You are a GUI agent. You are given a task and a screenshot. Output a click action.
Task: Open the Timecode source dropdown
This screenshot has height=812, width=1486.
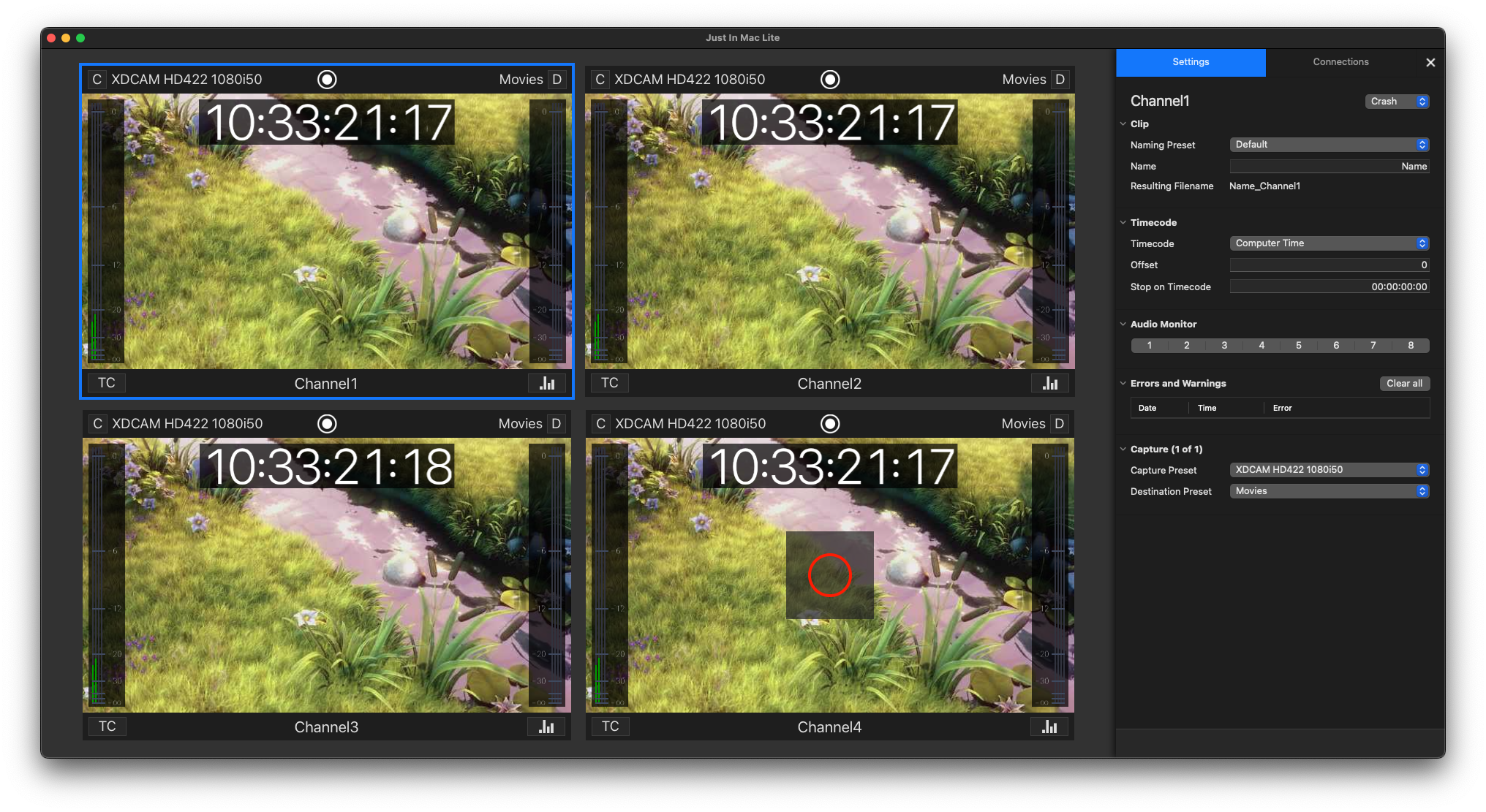coord(1330,243)
